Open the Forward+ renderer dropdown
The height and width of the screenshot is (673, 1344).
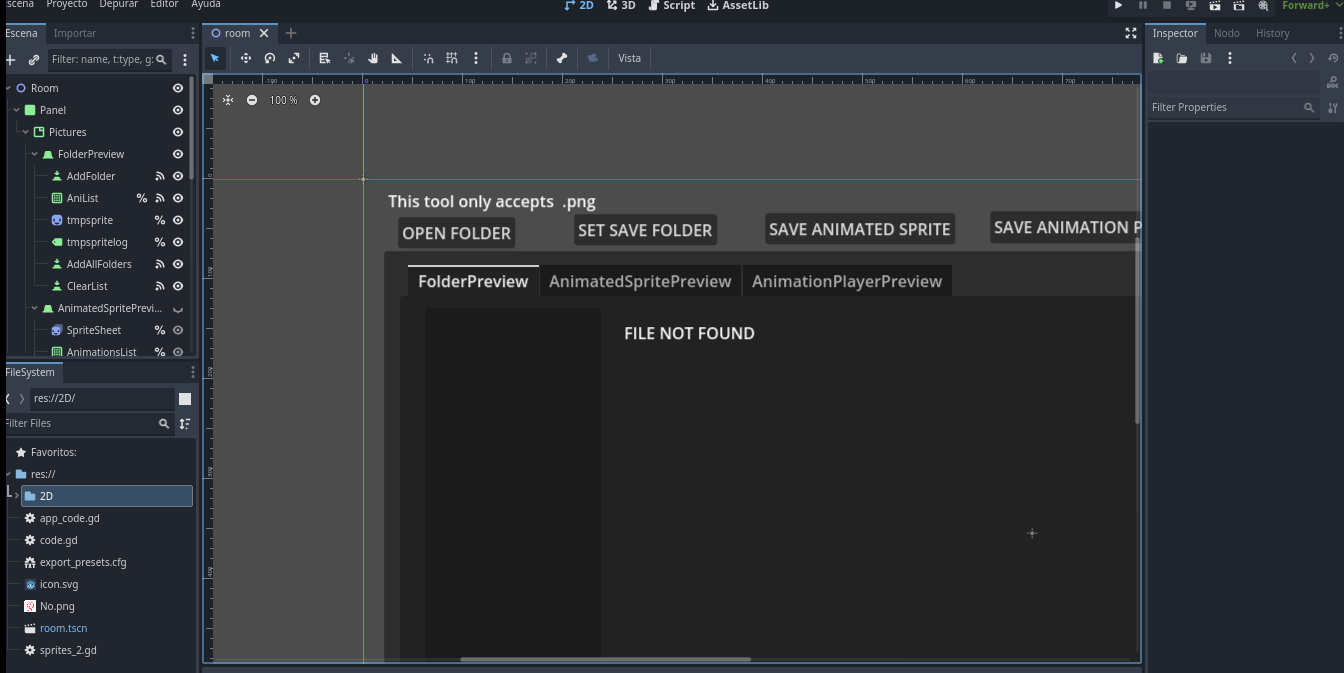click(x=1312, y=5)
